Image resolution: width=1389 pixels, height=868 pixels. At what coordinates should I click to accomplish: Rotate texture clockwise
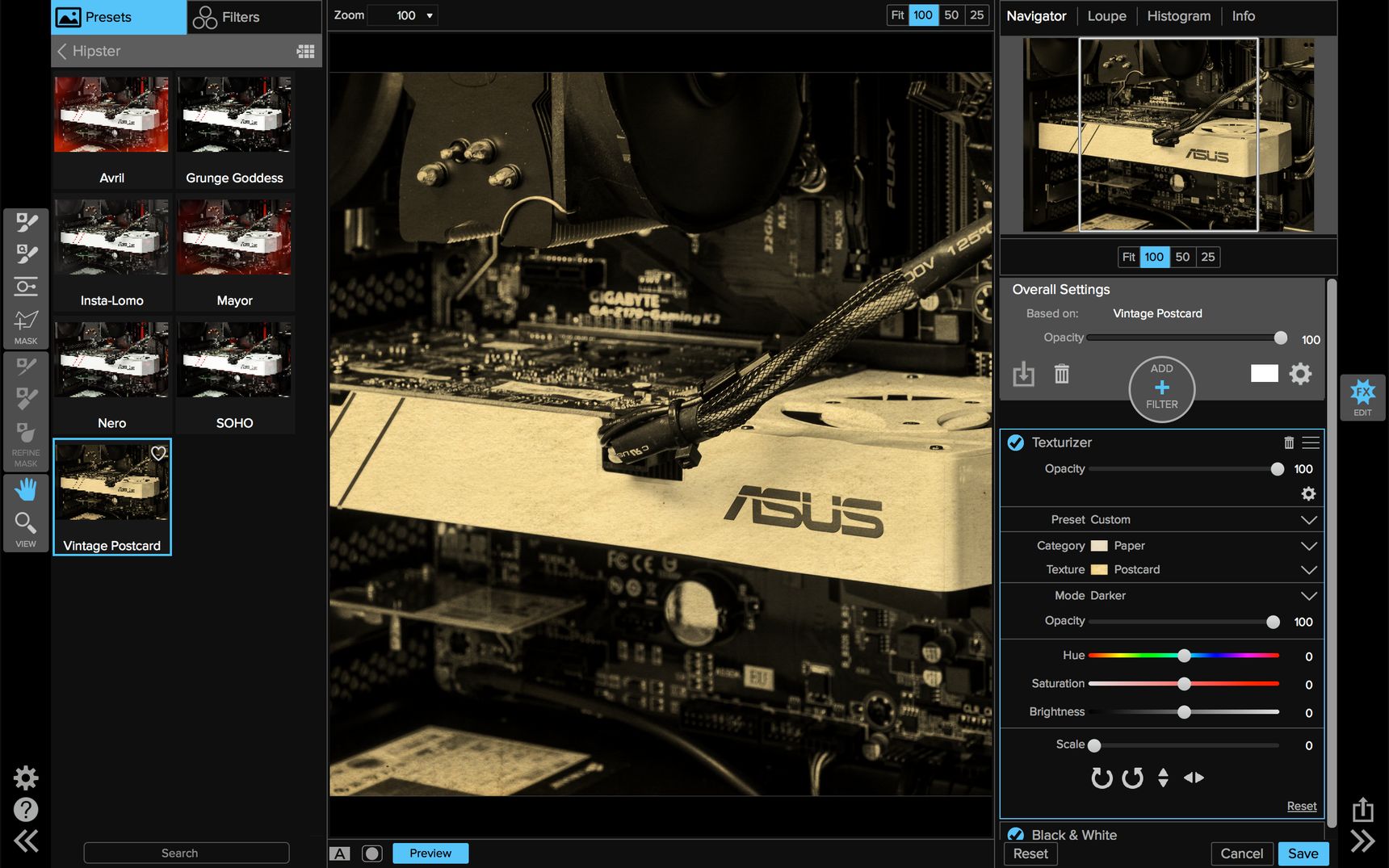click(x=1102, y=778)
